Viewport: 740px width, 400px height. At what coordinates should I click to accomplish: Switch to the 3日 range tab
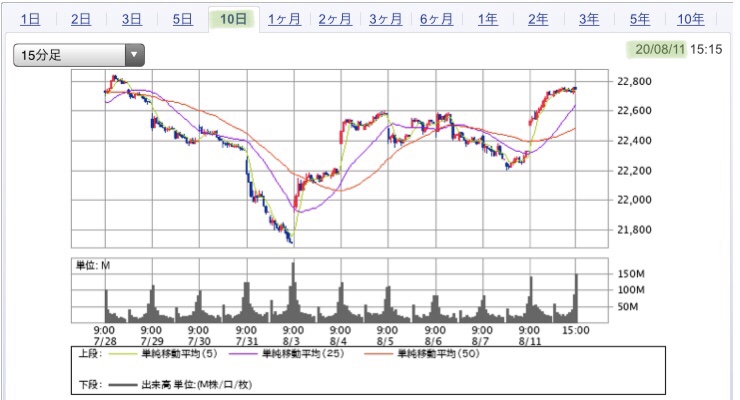coord(132,19)
